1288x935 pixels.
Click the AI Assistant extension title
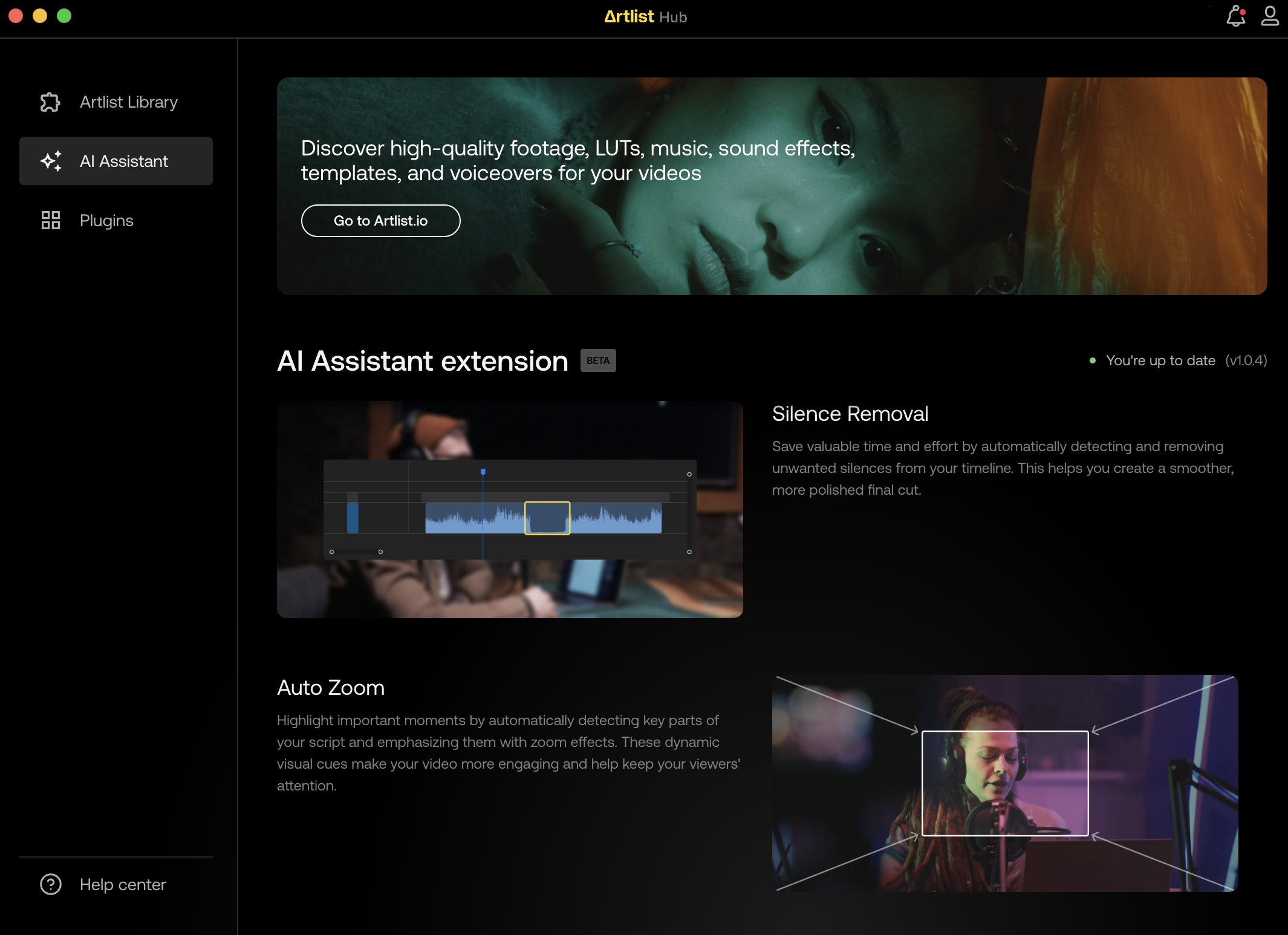point(423,361)
